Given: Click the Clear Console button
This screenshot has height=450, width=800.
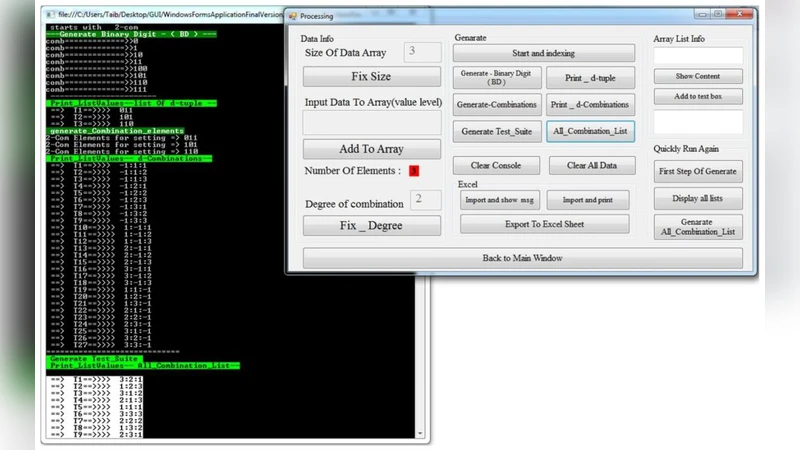Looking at the screenshot, I should pos(496,165).
